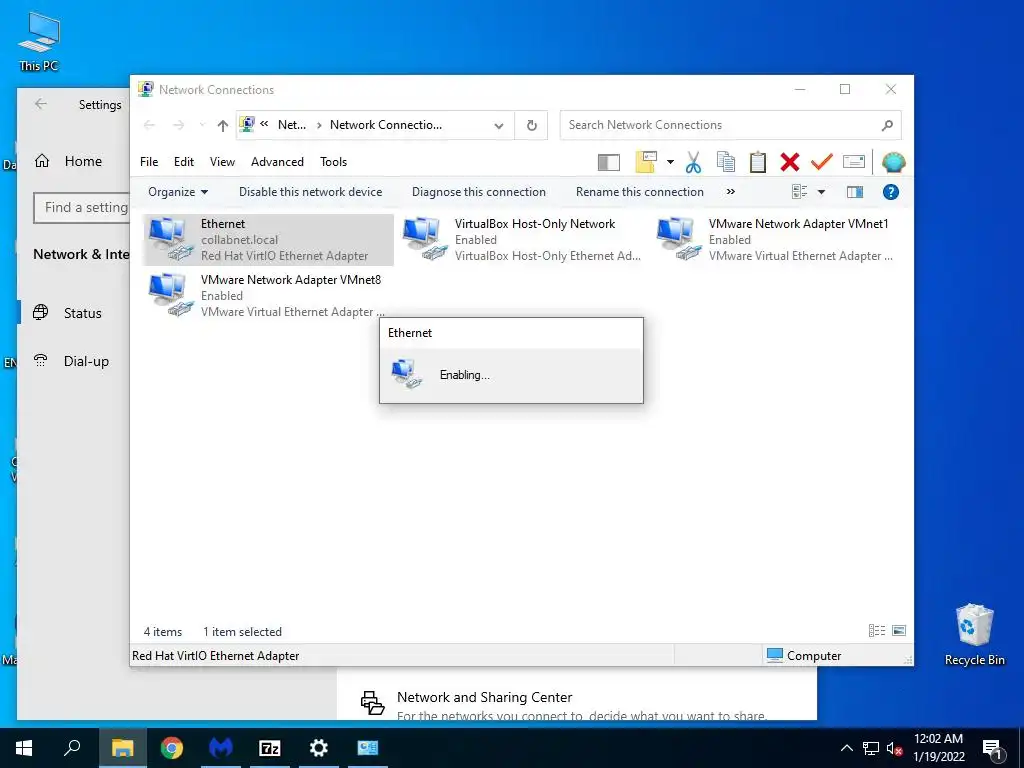Click the blue shell globe toolbar icon
Viewport: 1024px width, 768px height.
point(893,162)
